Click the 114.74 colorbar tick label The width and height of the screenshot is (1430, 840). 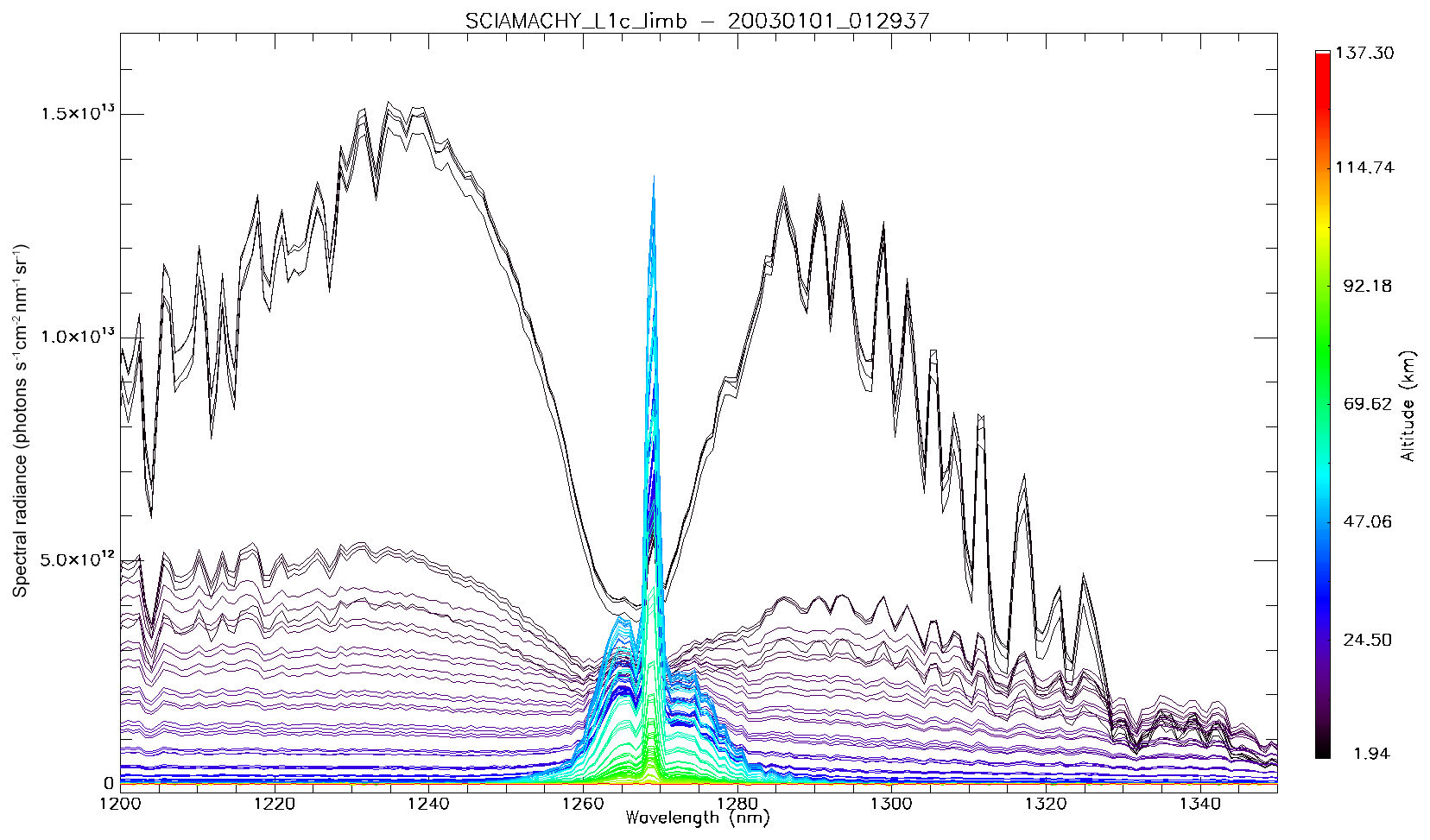[x=1364, y=167]
